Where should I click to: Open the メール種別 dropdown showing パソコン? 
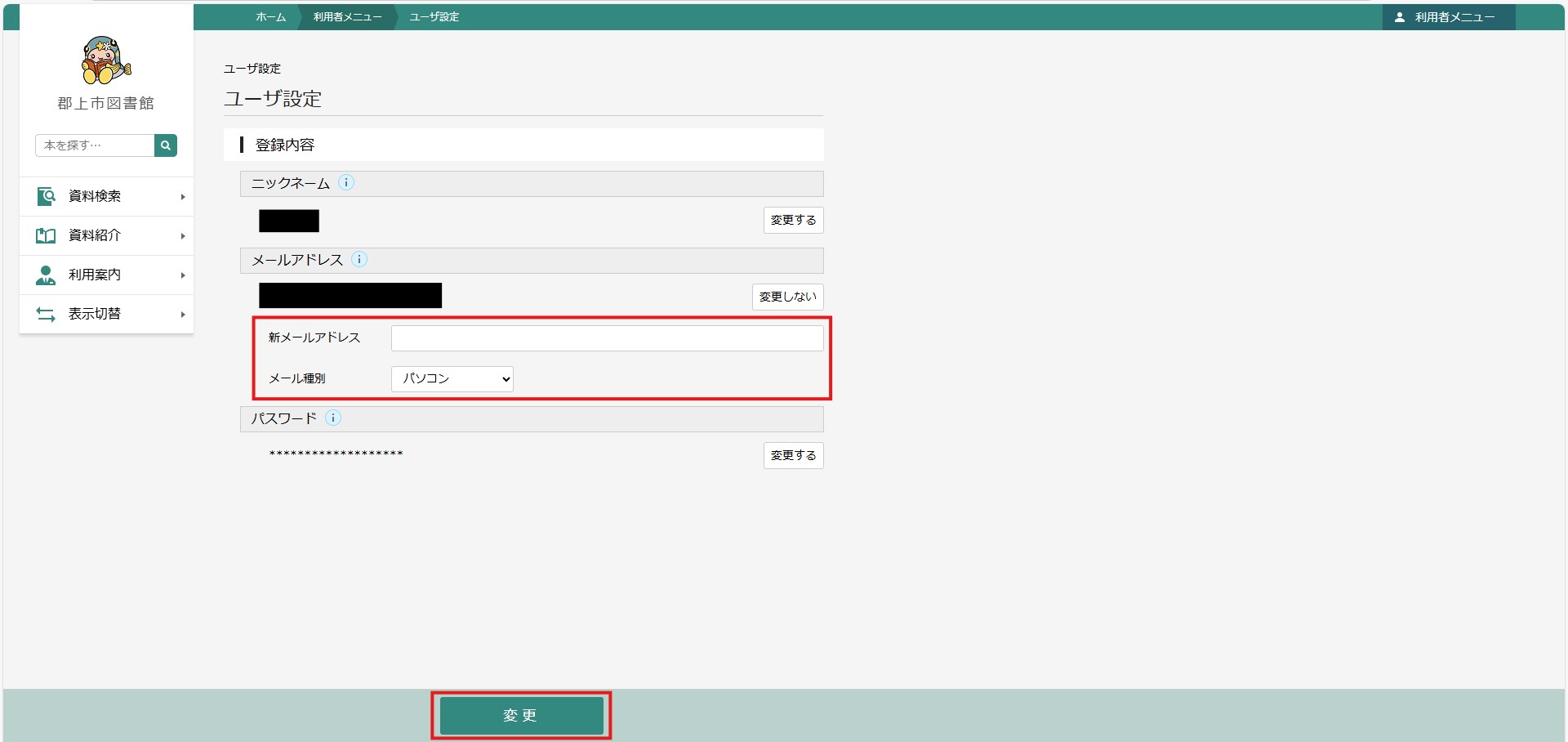point(452,379)
